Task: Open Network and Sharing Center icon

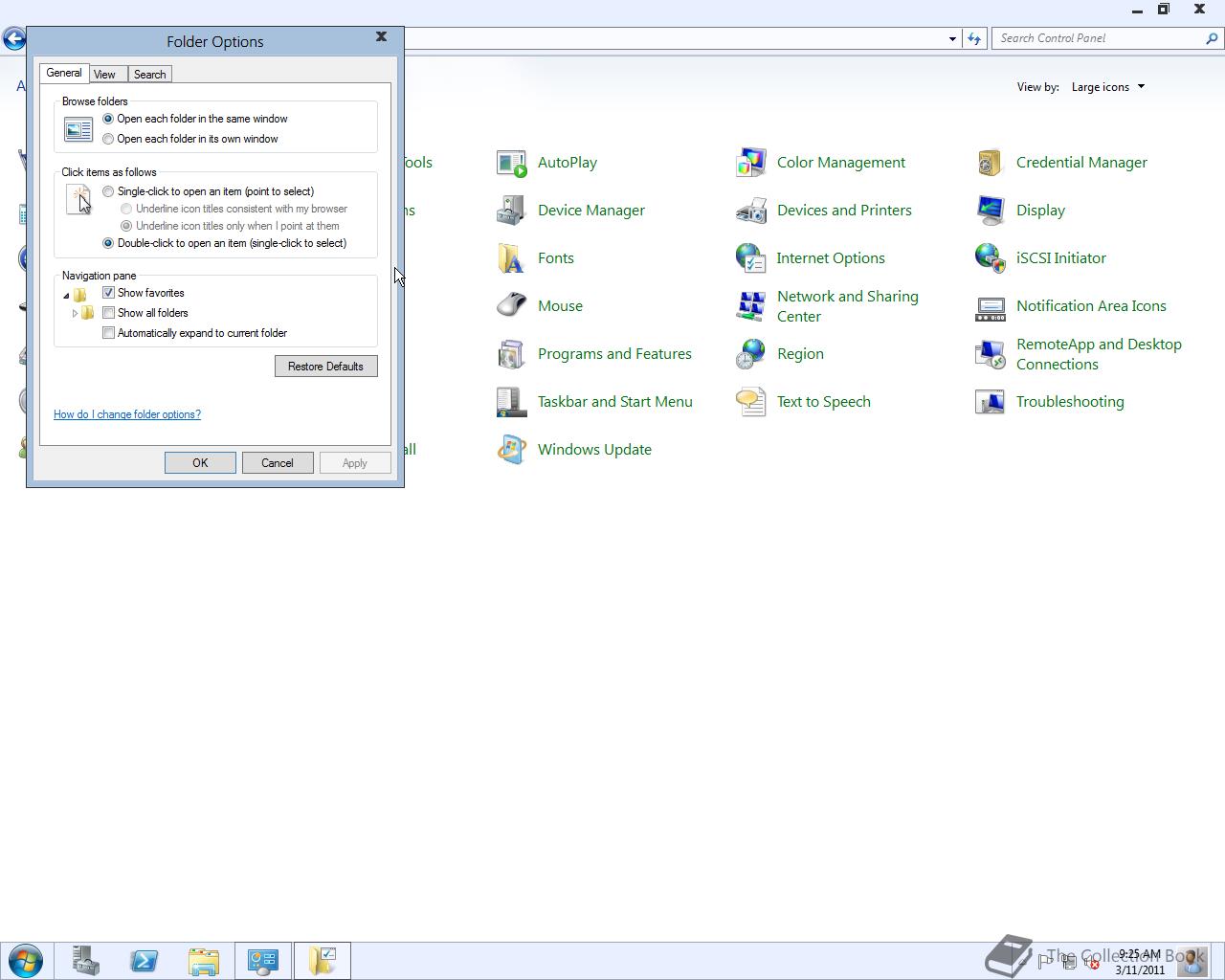Action: 751,306
